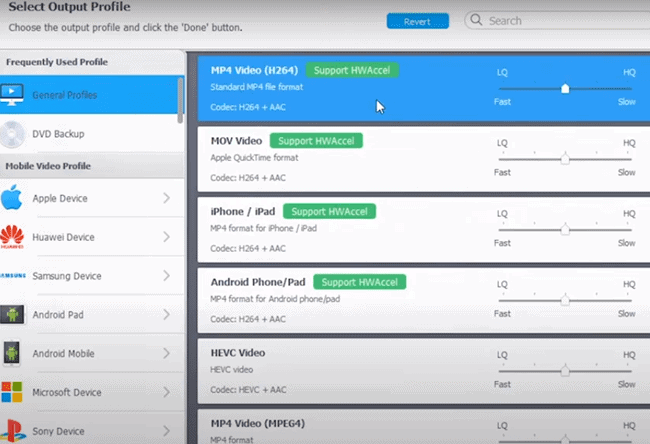
Task: Expand the Apple Device chevron
Action: [x=166, y=198]
